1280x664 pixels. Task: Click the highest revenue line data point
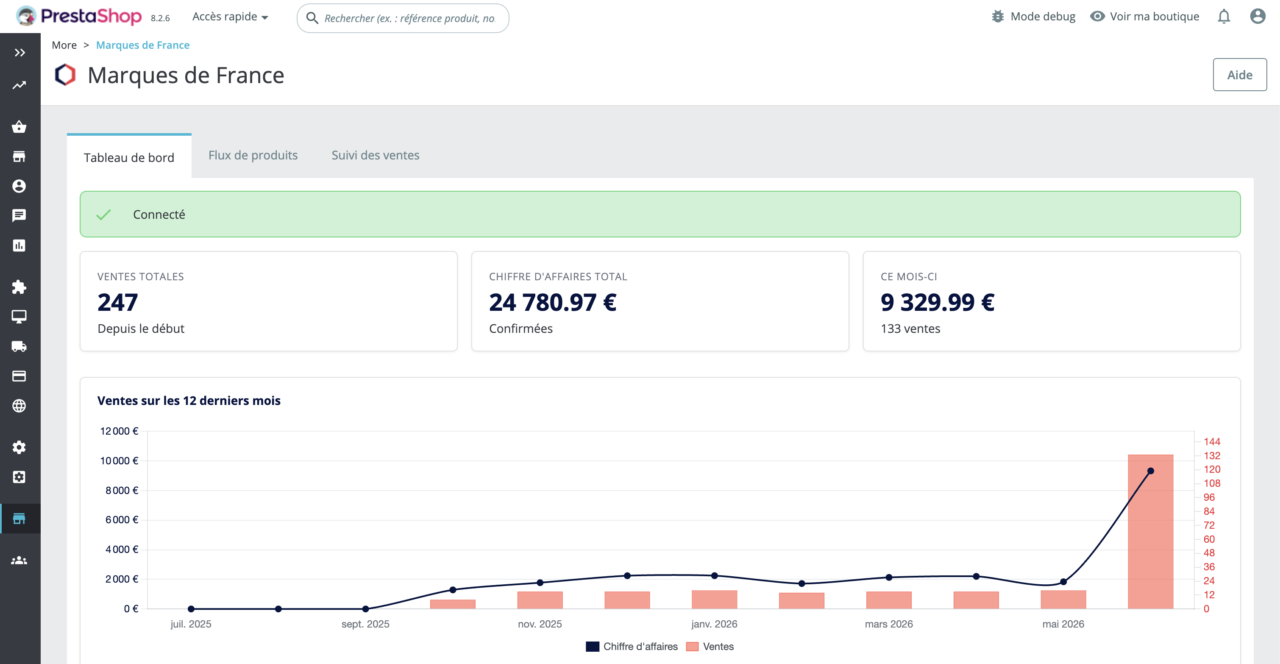(1150, 471)
